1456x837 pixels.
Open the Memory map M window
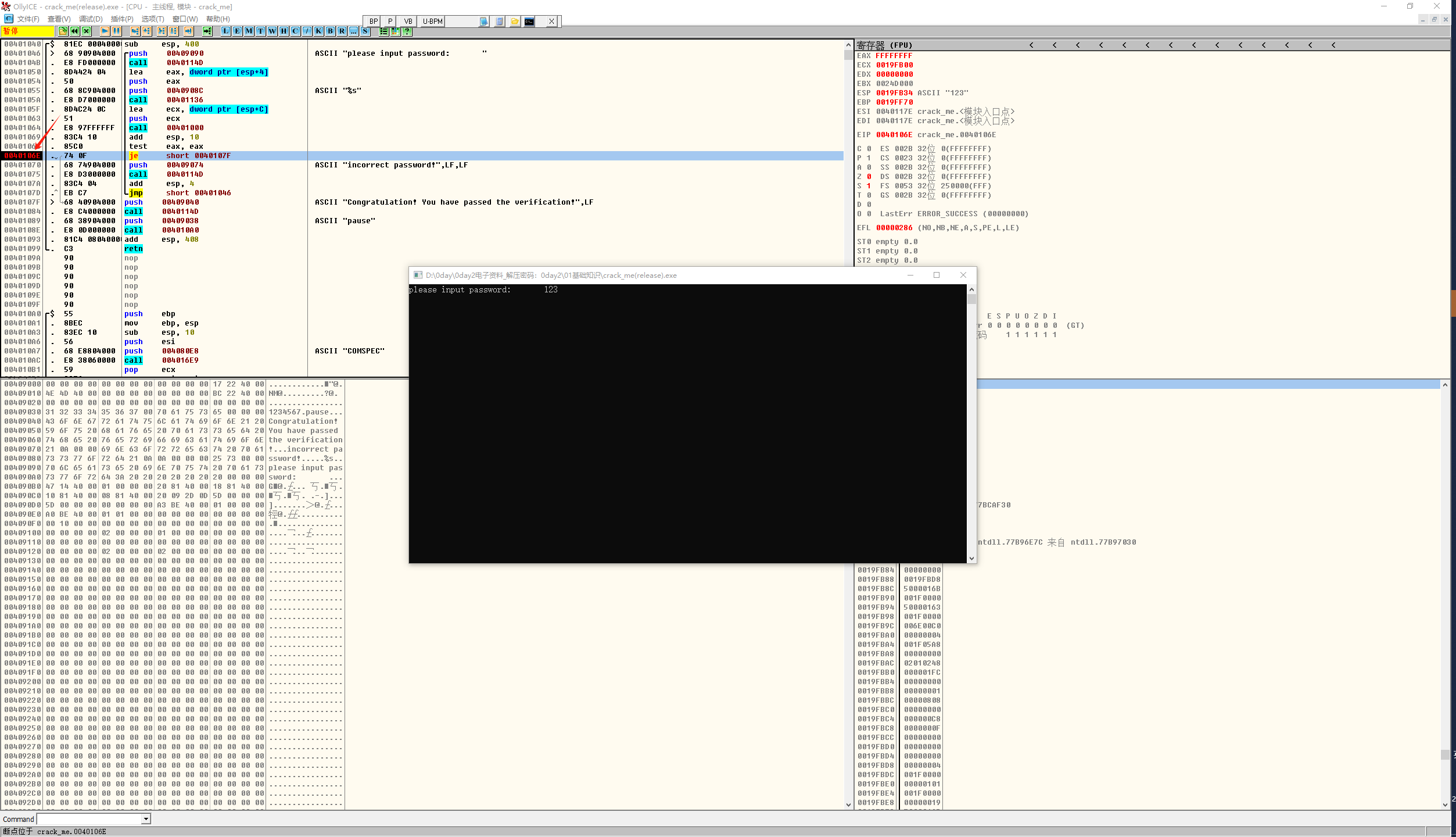click(x=249, y=31)
